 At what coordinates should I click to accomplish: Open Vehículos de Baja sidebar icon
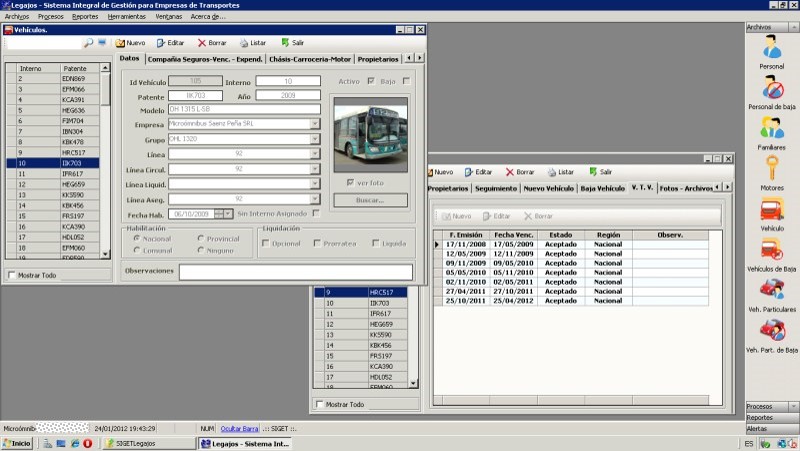click(x=771, y=251)
